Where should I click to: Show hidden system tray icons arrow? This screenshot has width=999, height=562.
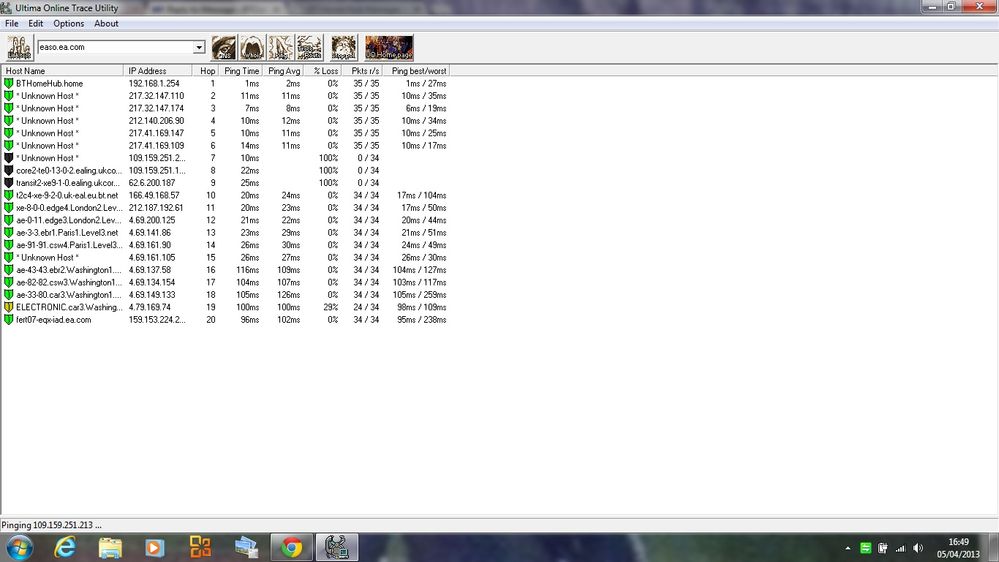848,548
